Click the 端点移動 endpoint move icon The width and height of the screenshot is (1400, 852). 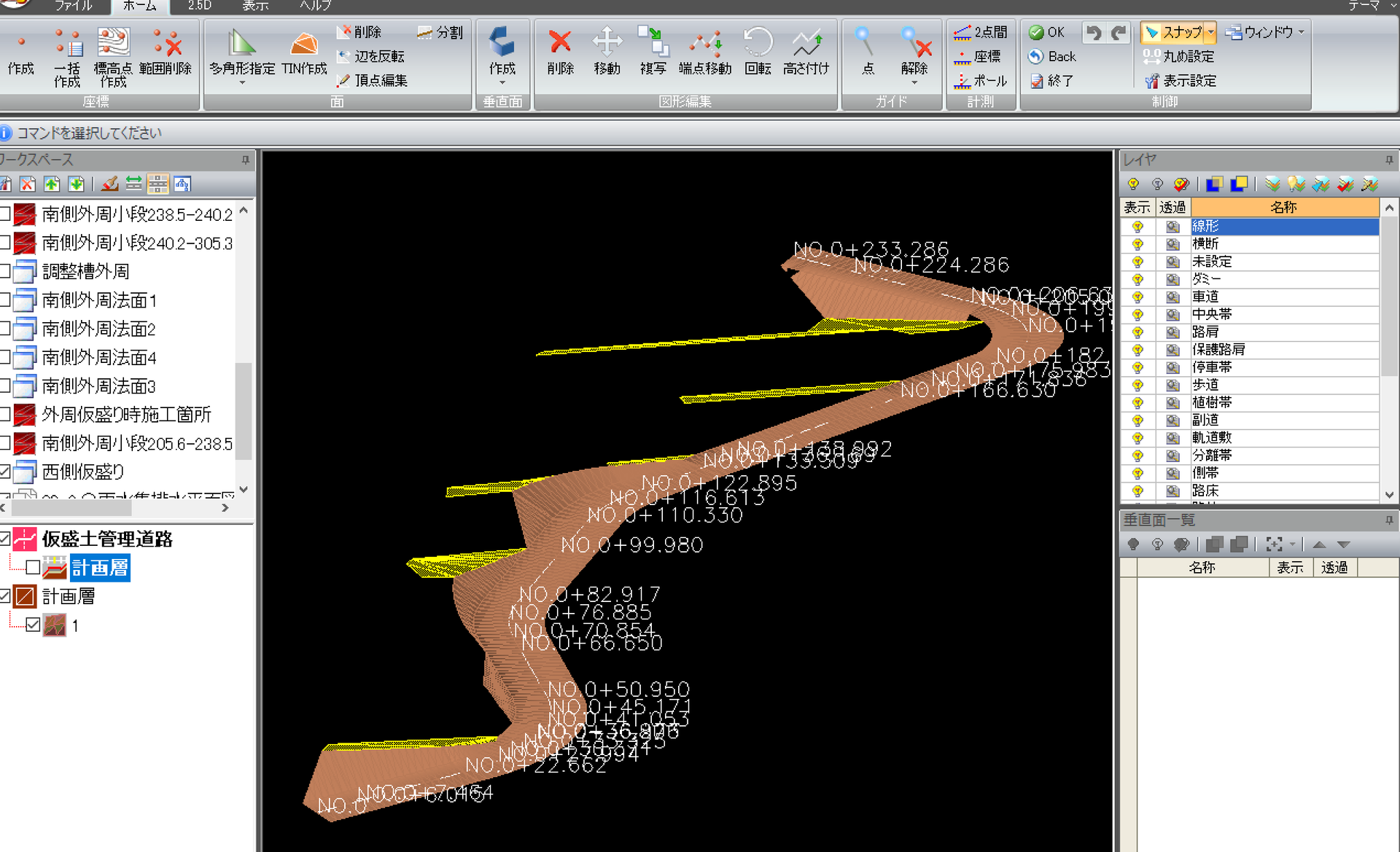pos(704,52)
